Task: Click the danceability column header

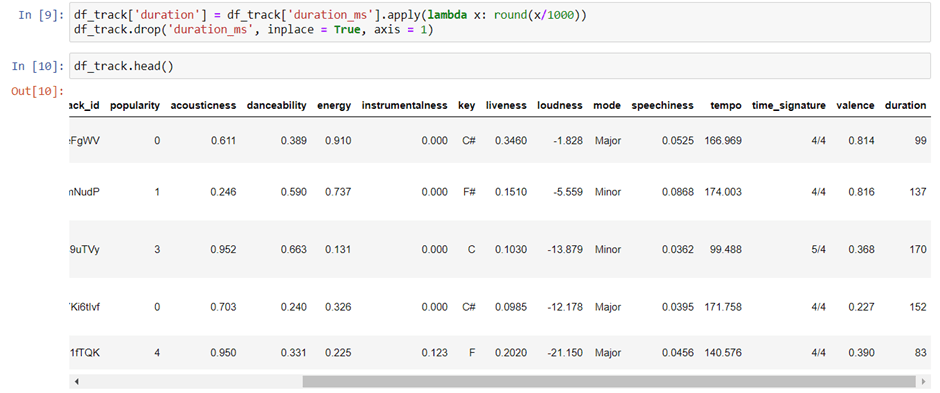Action: (x=276, y=105)
